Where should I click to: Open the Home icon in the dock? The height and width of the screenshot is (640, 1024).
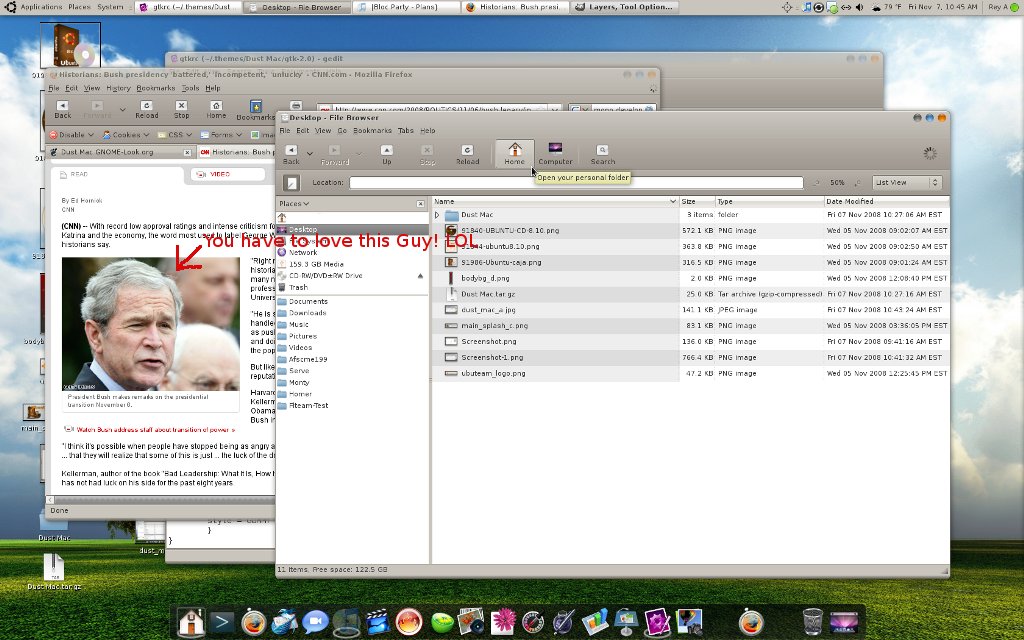click(x=191, y=622)
